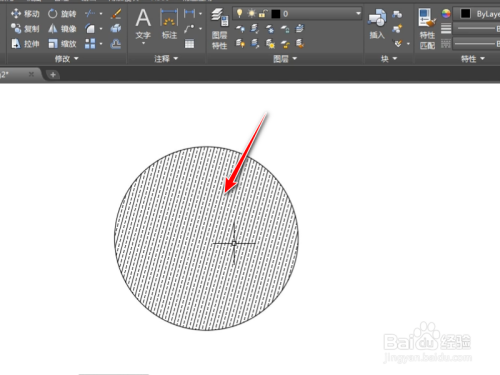This screenshot has height=375, width=500.
Task: Select the Mirror (镜像) tool
Action: point(62,29)
